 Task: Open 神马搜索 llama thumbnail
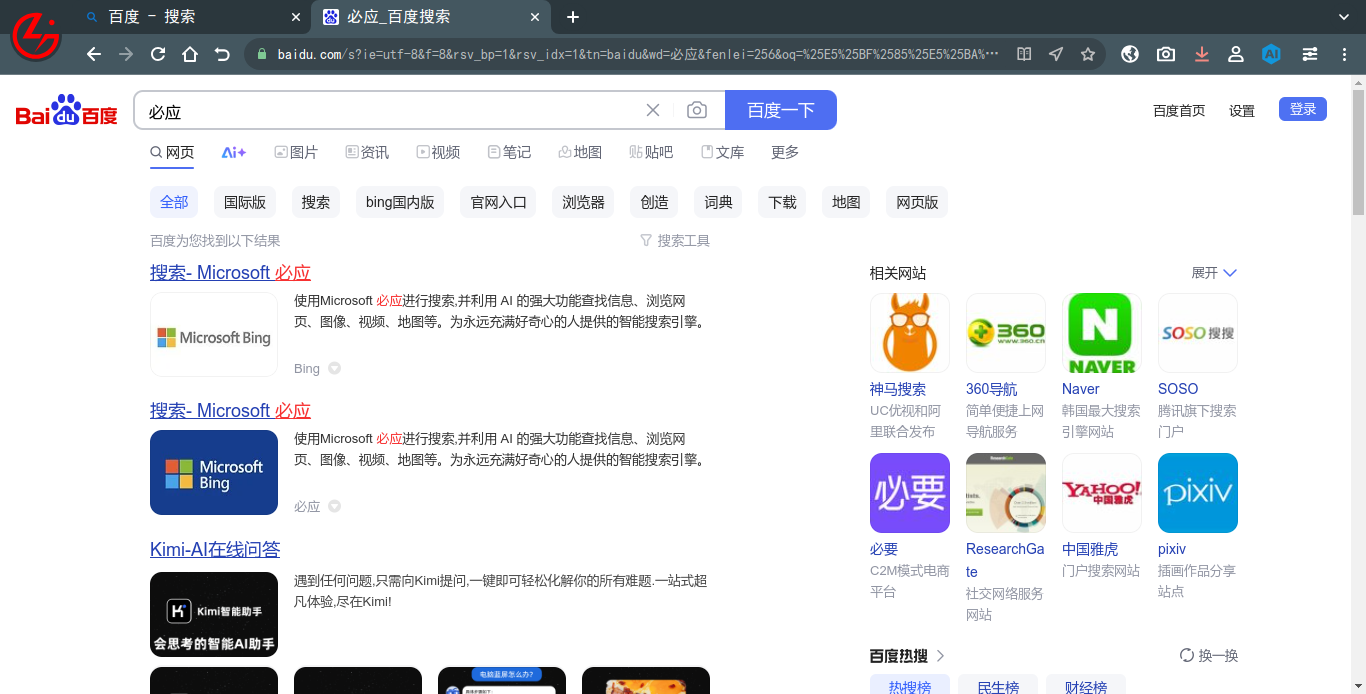(x=909, y=333)
